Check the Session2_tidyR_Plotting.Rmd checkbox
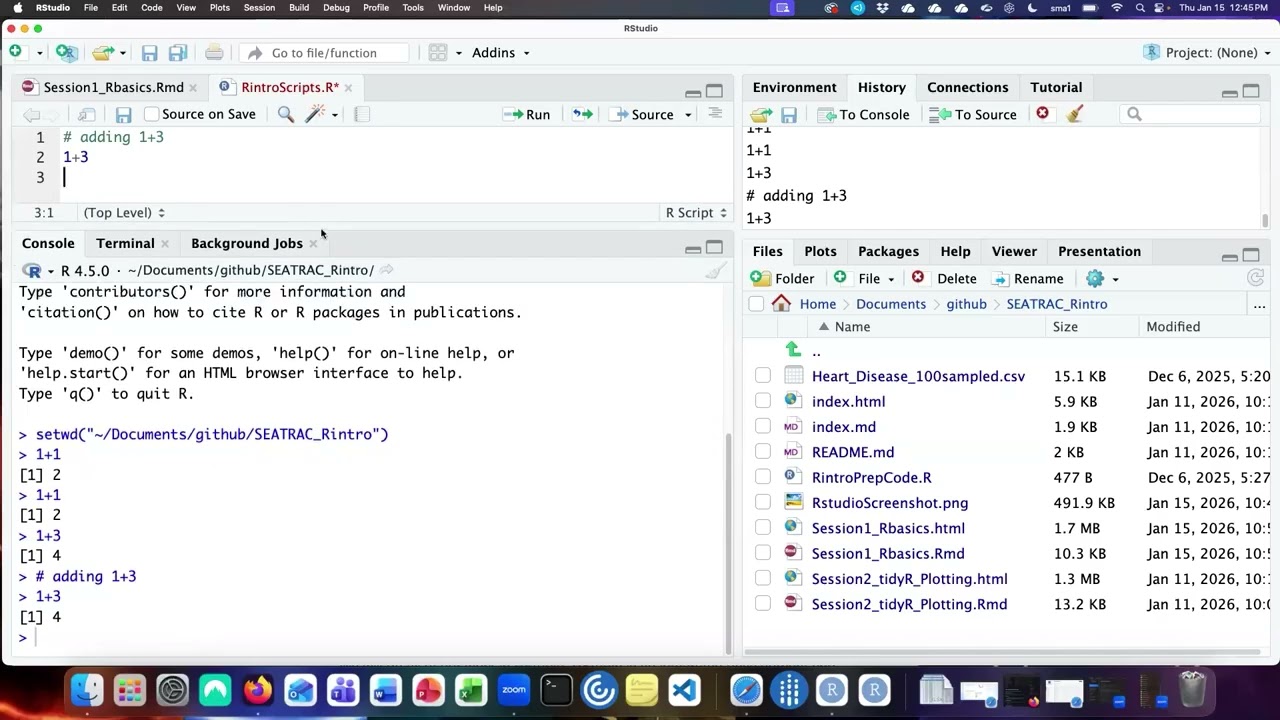 click(x=763, y=604)
